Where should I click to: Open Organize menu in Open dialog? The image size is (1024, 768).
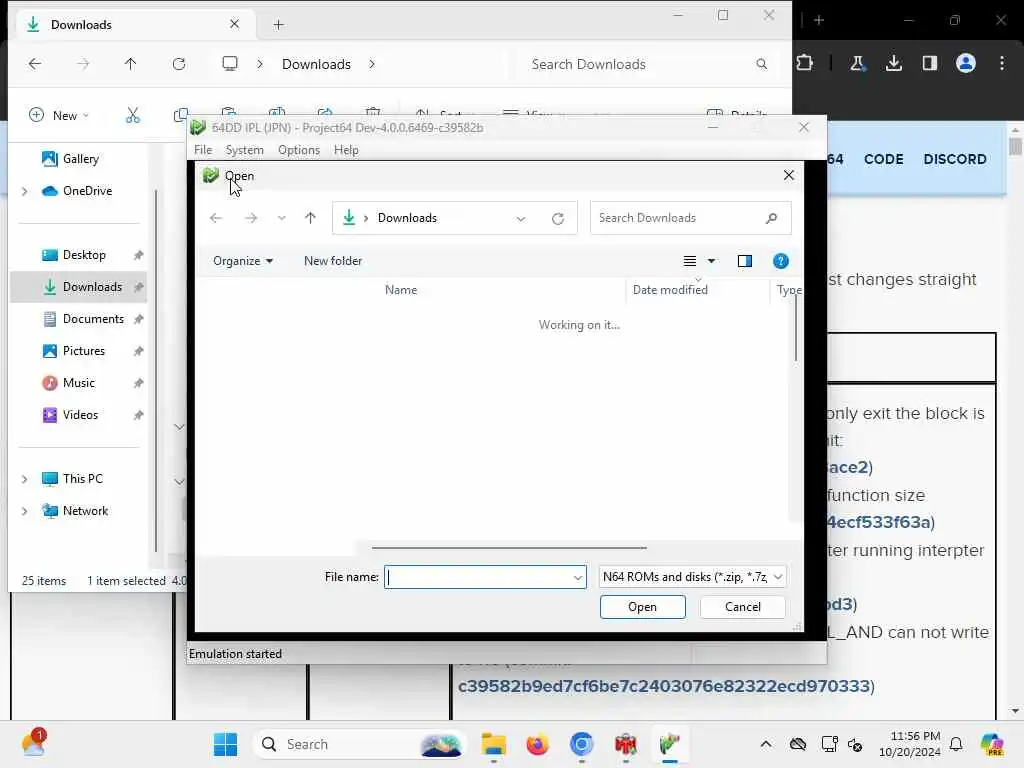[x=242, y=261]
